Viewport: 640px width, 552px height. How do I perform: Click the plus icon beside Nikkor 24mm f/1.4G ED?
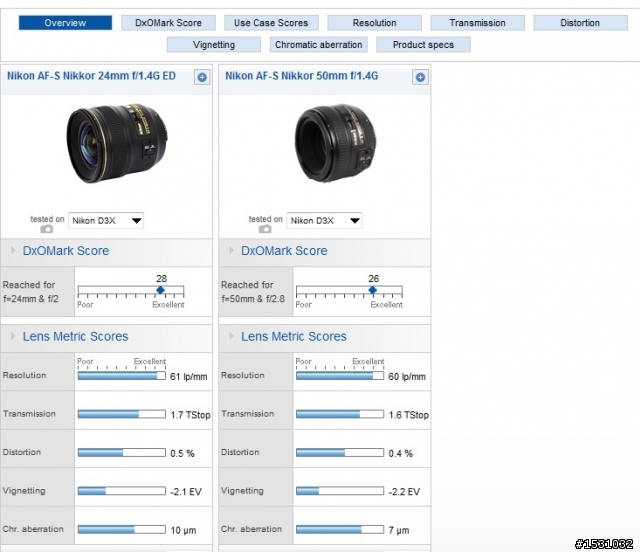[x=202, y=77]
